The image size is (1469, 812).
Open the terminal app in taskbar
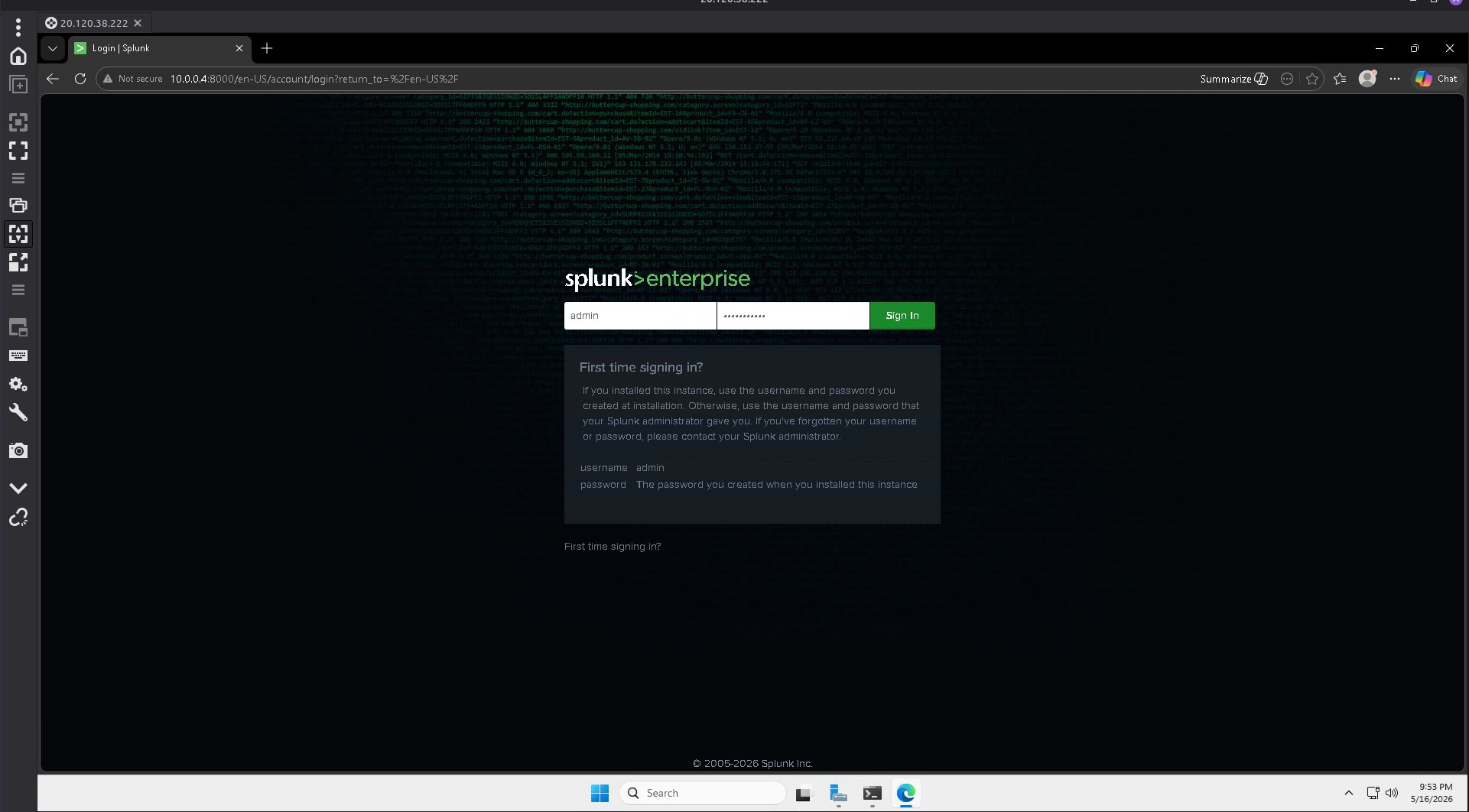click(x=873, y=794)
